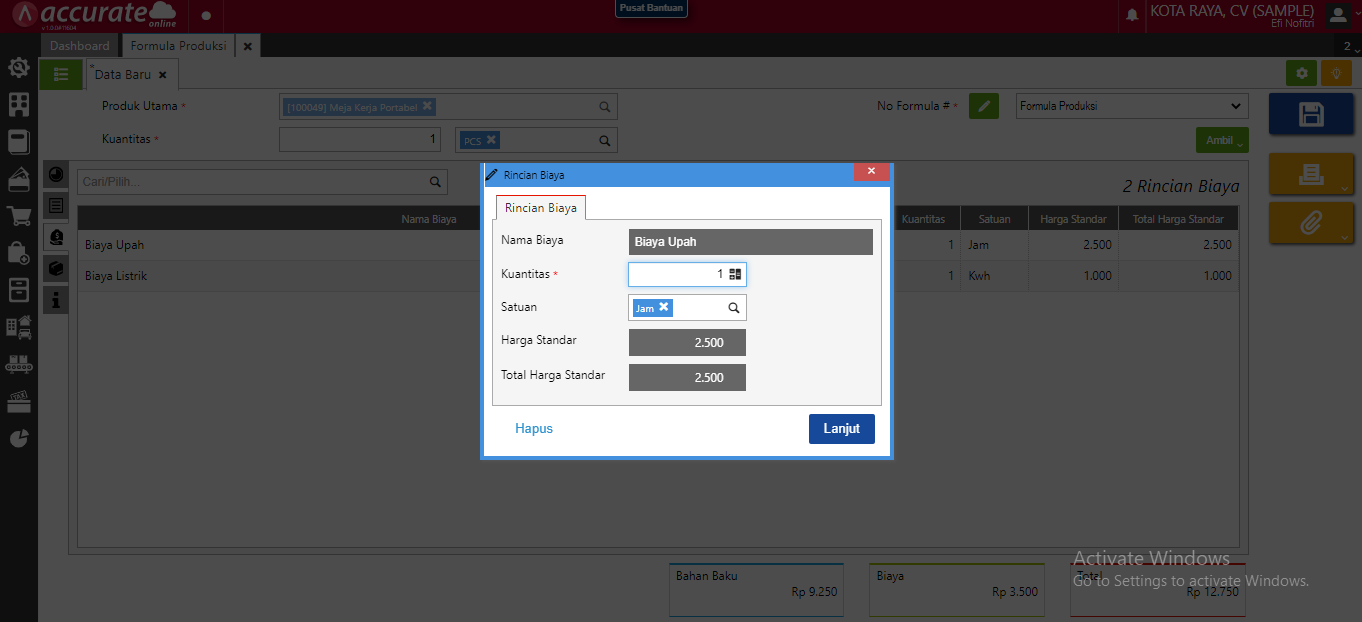Open the yellow paperclip attachment button
Image resolution: width=1362 pixels, height=622 pixels.
1311,223
